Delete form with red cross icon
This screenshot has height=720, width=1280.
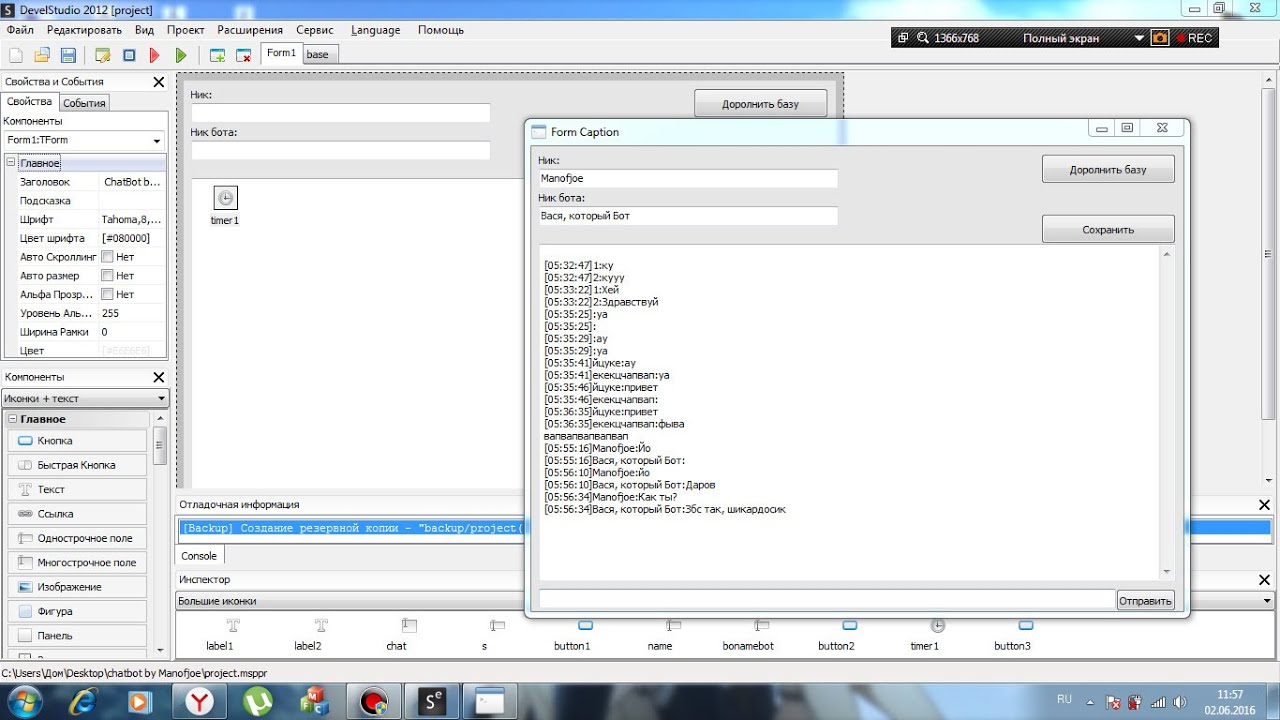[x=243, y=55]
